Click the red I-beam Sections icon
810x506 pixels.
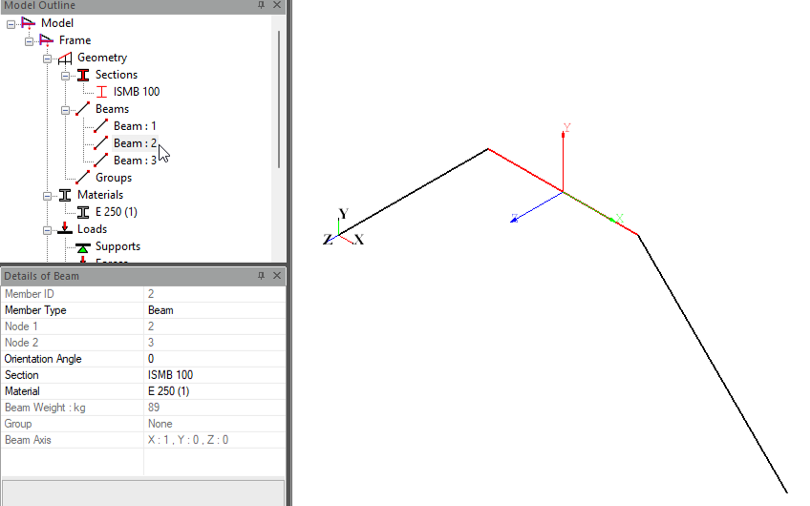coord(83,75)
